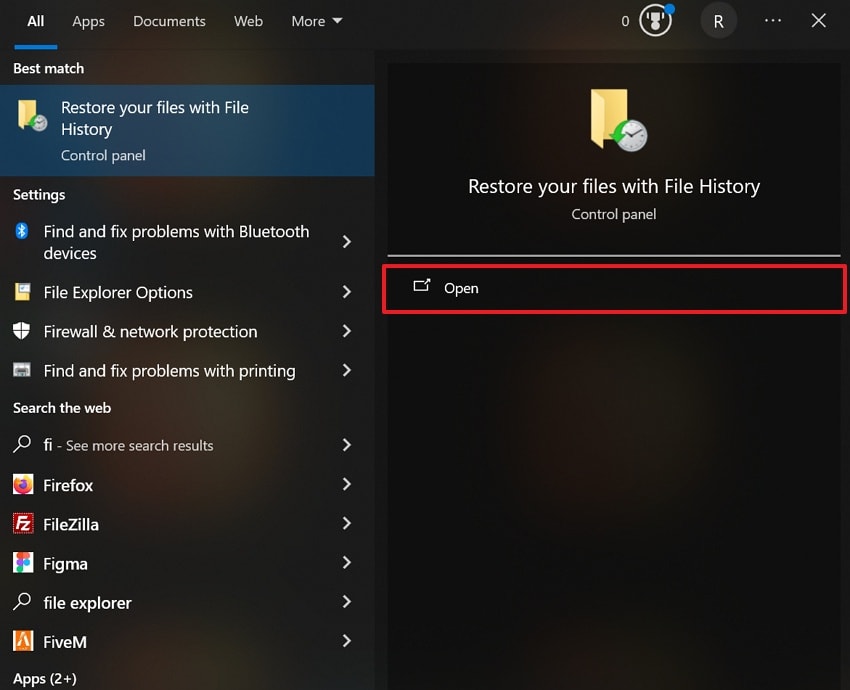Viewport: 850px width, 690px height.
Task: Click the Firewall & network protection shield icon
Action: coord(23,331)
